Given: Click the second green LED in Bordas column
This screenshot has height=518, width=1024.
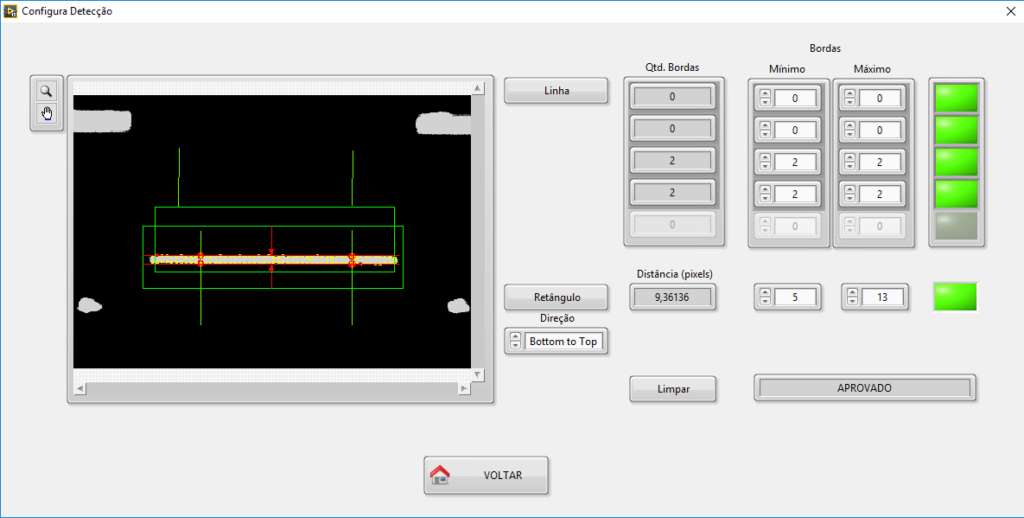Looking at the screenshot, I should pyautogui.click(x=957, y=130).
